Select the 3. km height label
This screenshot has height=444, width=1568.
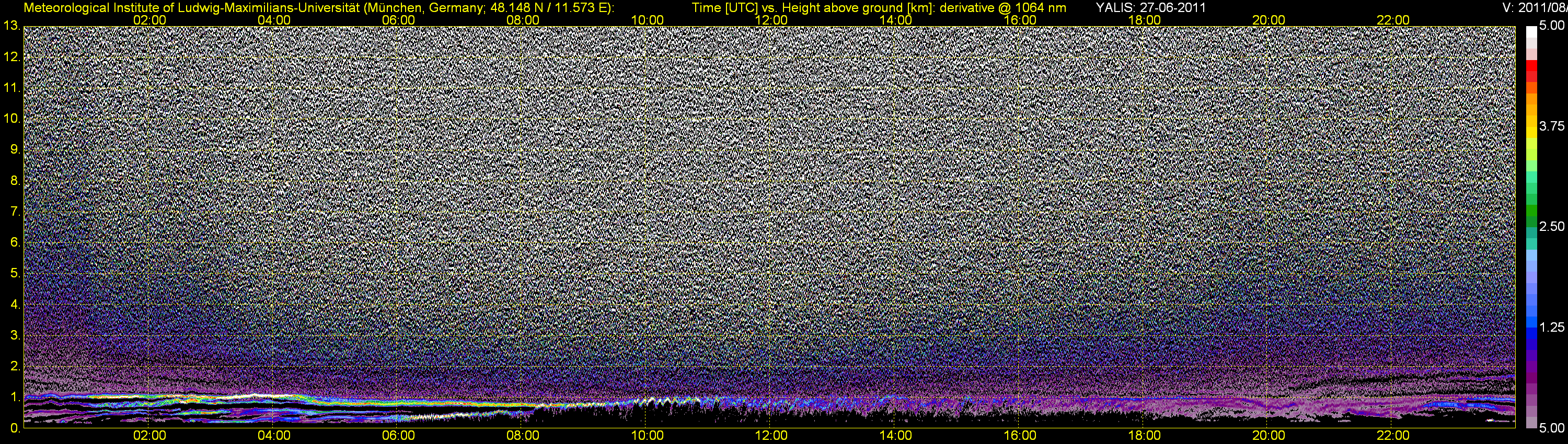[x=15, y=335]
